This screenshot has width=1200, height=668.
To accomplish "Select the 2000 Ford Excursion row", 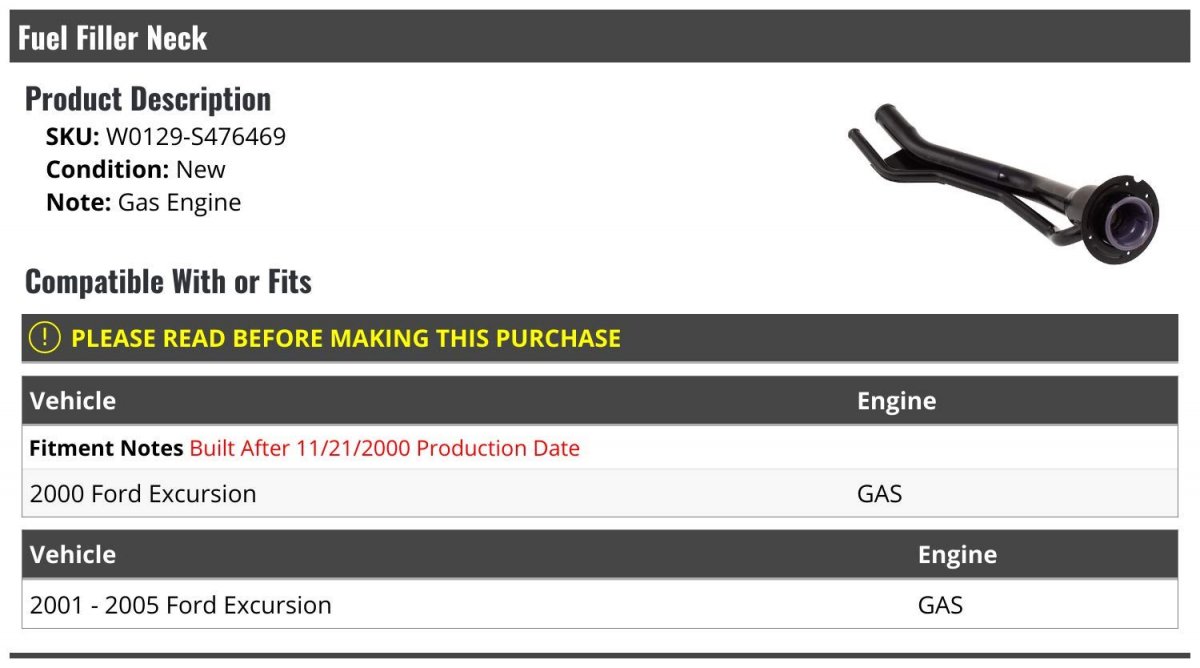I will pos(143,494).
